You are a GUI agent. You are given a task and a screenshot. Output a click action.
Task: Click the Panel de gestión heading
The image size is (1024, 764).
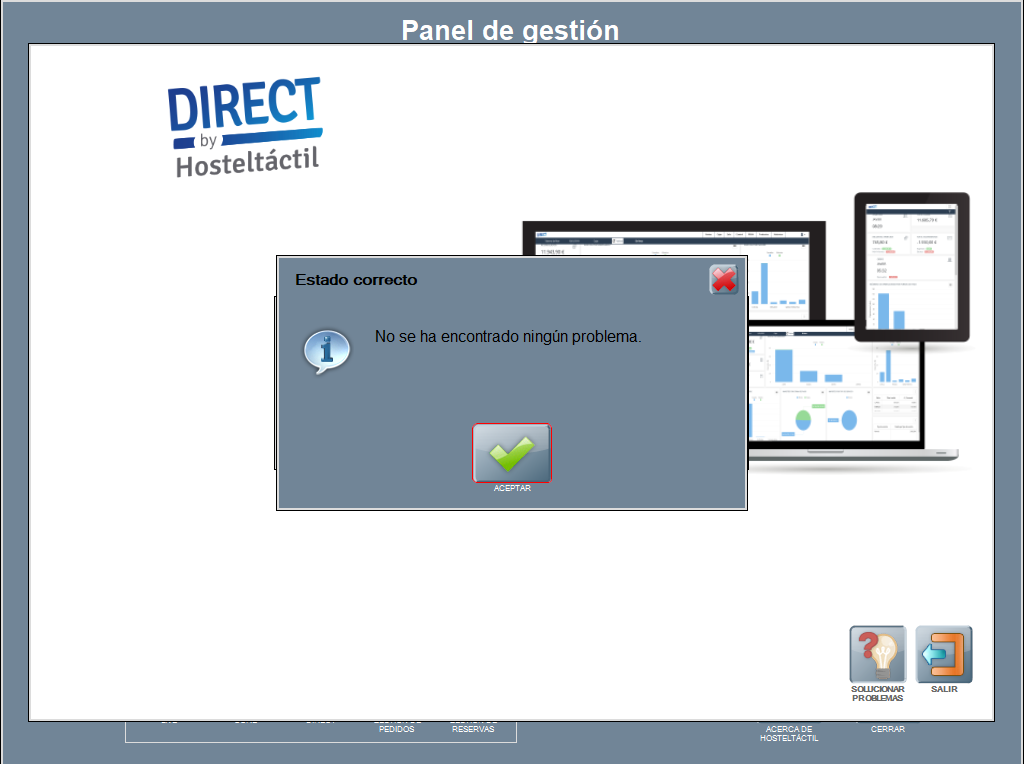[510, 30]
